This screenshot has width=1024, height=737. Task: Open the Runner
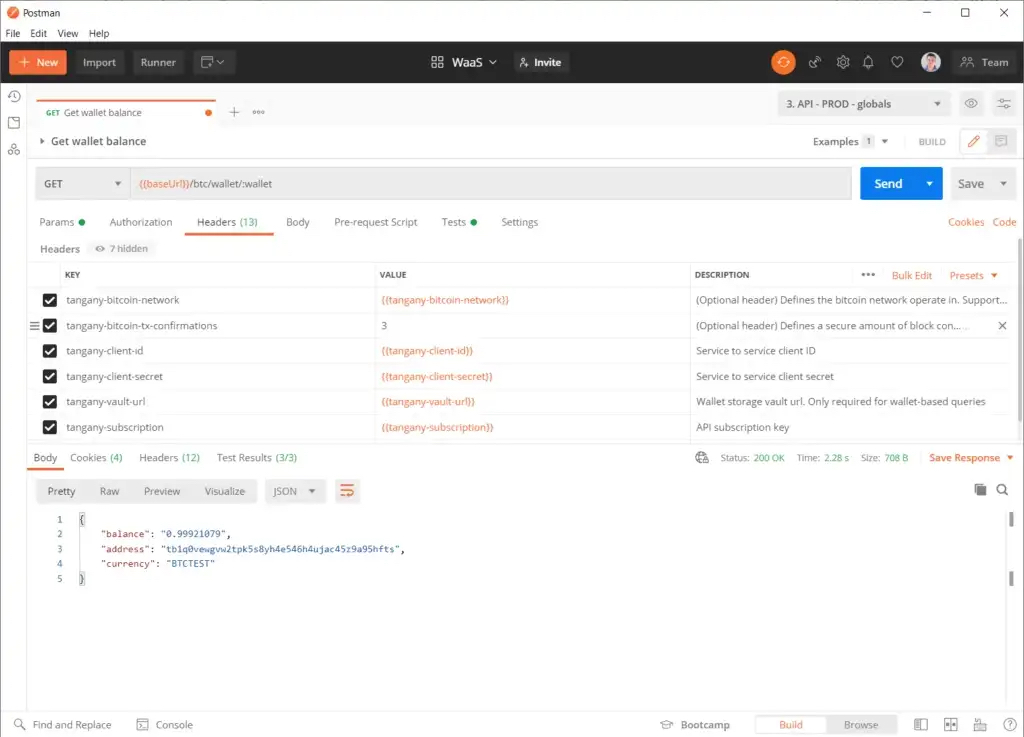coord(158,63)
